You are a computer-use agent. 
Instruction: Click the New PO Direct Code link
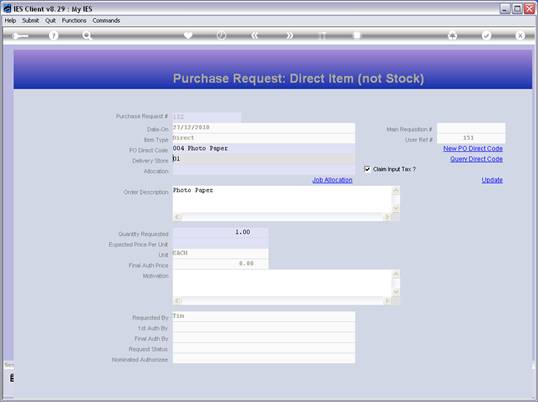(x=473, y=149)
